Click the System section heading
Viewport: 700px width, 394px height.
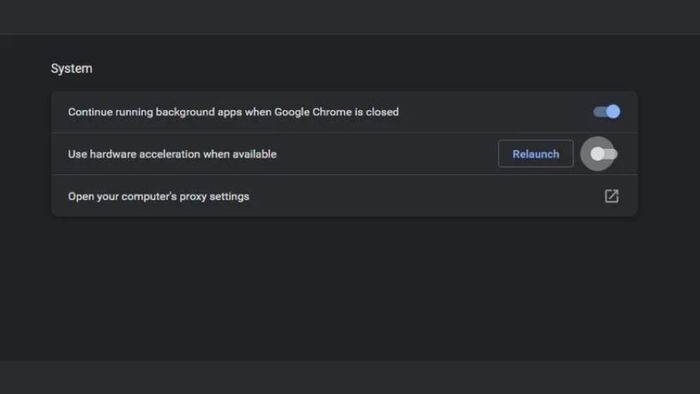71,69
